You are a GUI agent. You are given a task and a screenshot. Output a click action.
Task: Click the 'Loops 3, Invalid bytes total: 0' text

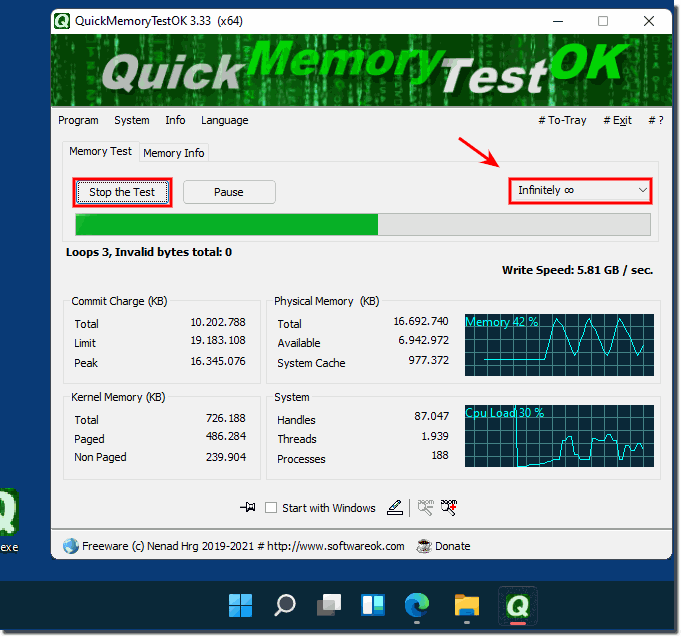(149, 252)
